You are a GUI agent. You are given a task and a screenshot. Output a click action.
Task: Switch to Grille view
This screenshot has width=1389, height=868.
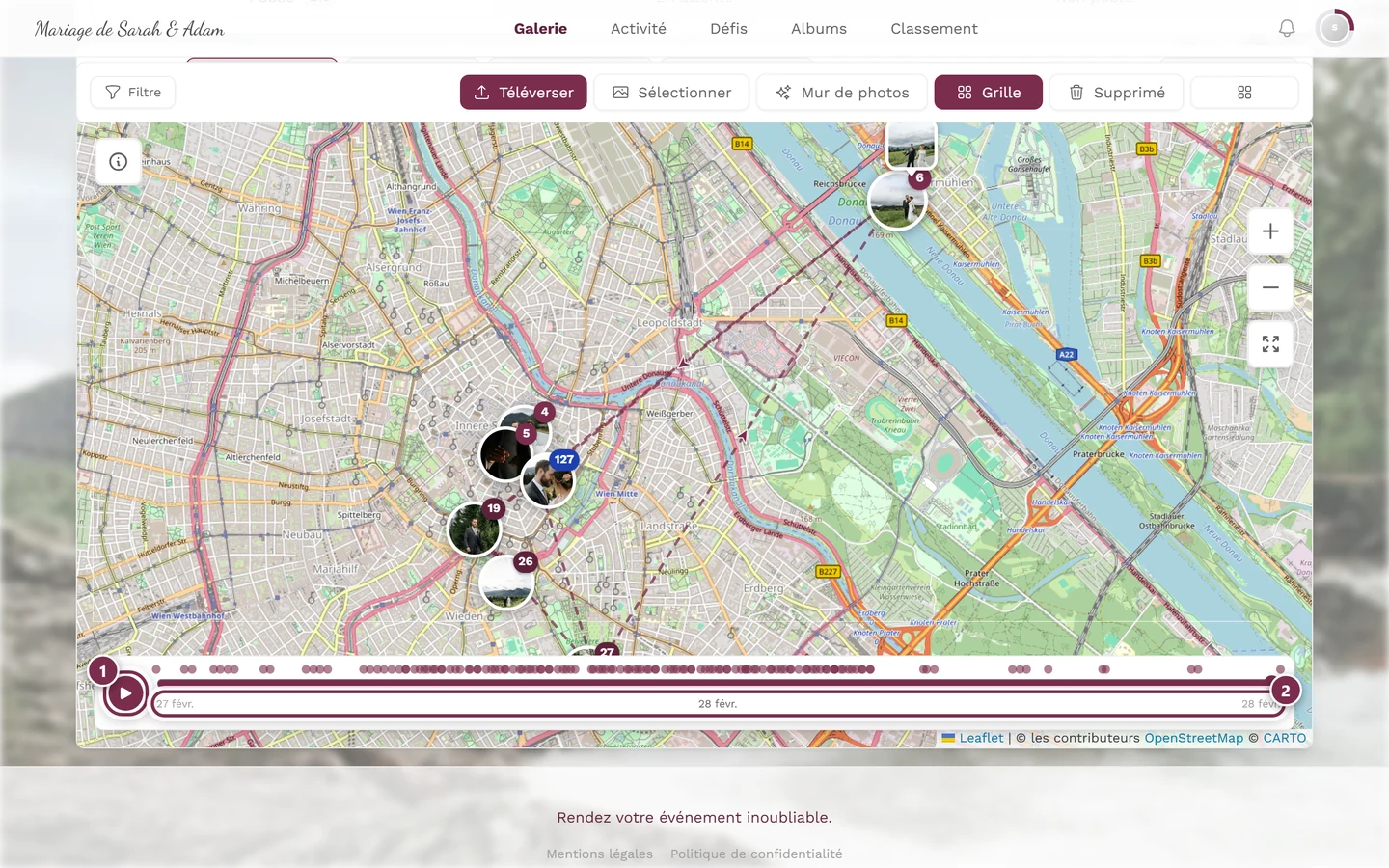989,93
